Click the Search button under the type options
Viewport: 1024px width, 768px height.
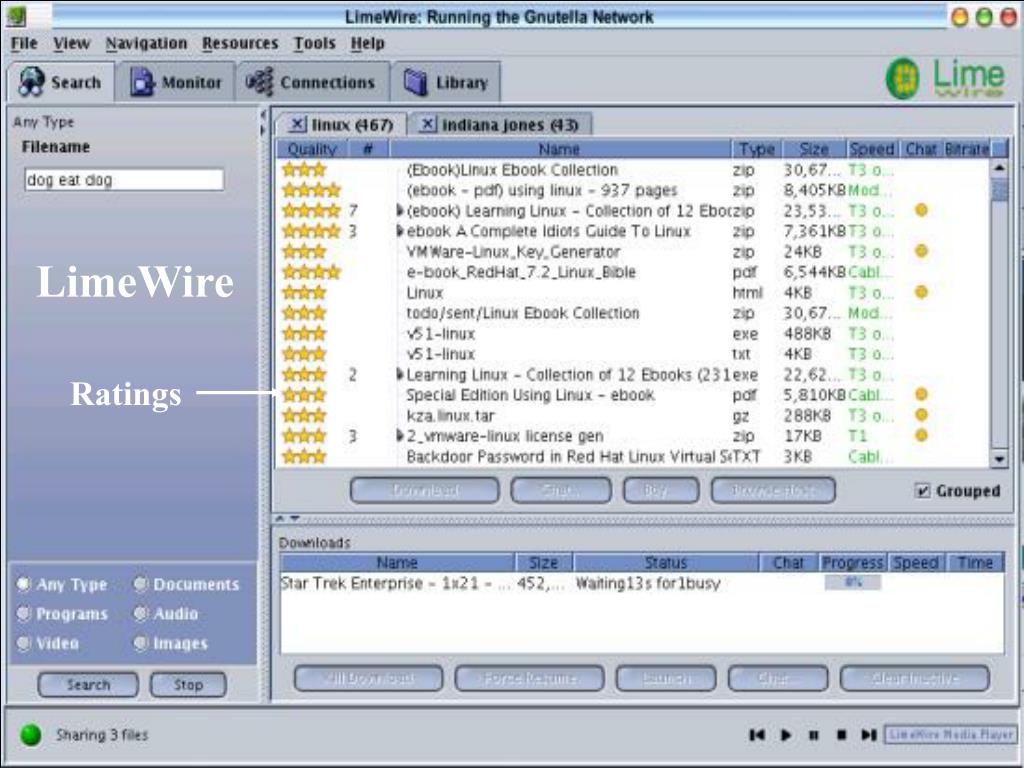[88, 684]
